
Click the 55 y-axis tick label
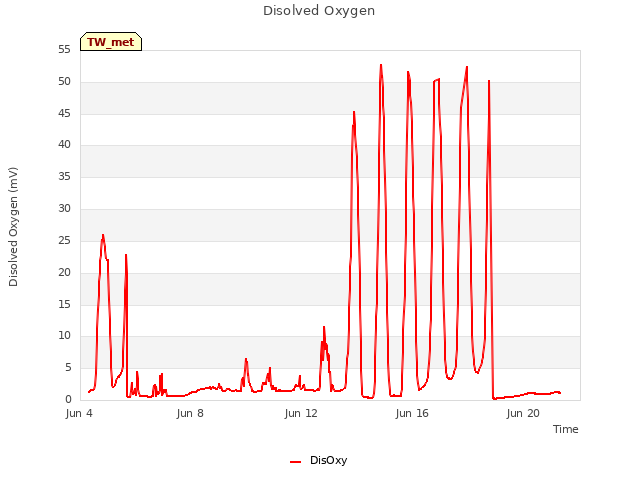(64, 50)
